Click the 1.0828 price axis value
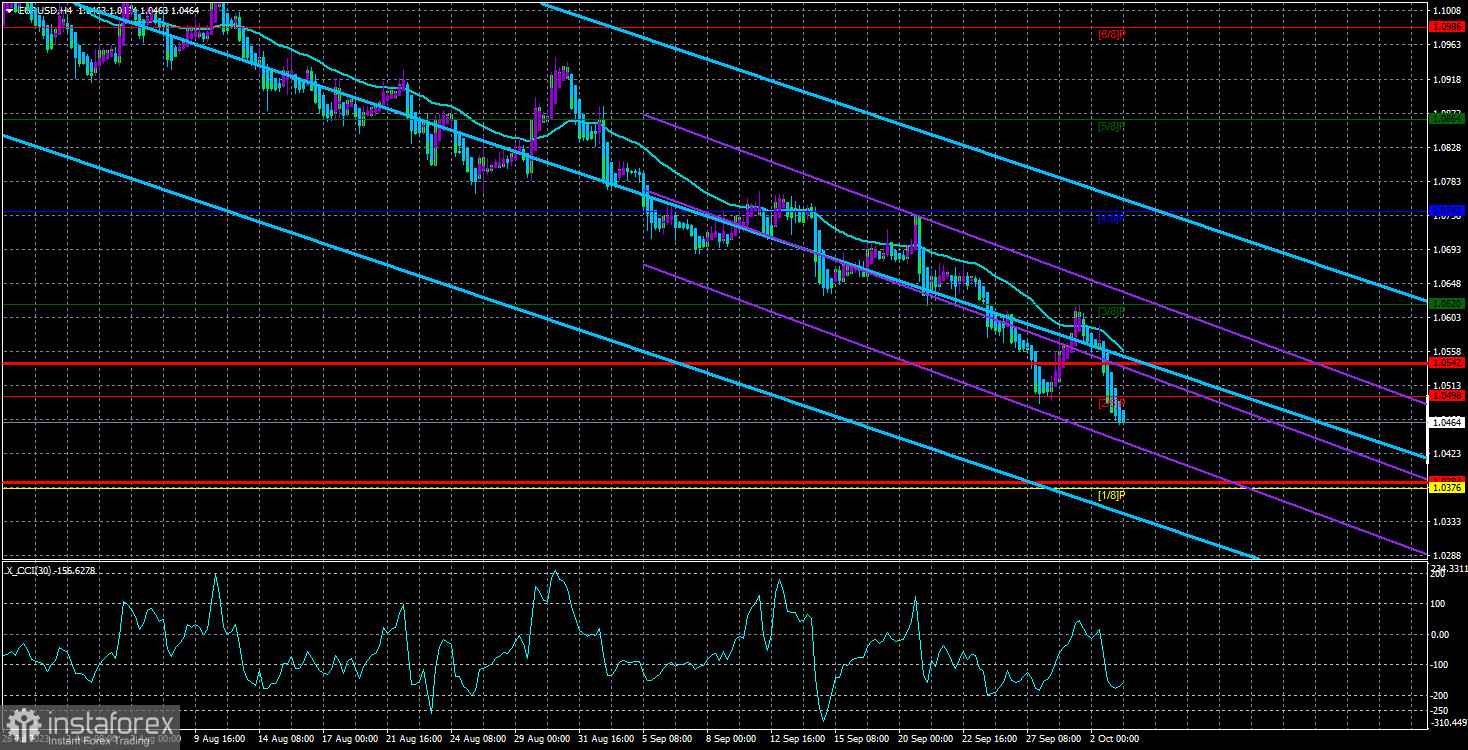The width and height of the screenshot is (1468, 750). pos(1447,147)
